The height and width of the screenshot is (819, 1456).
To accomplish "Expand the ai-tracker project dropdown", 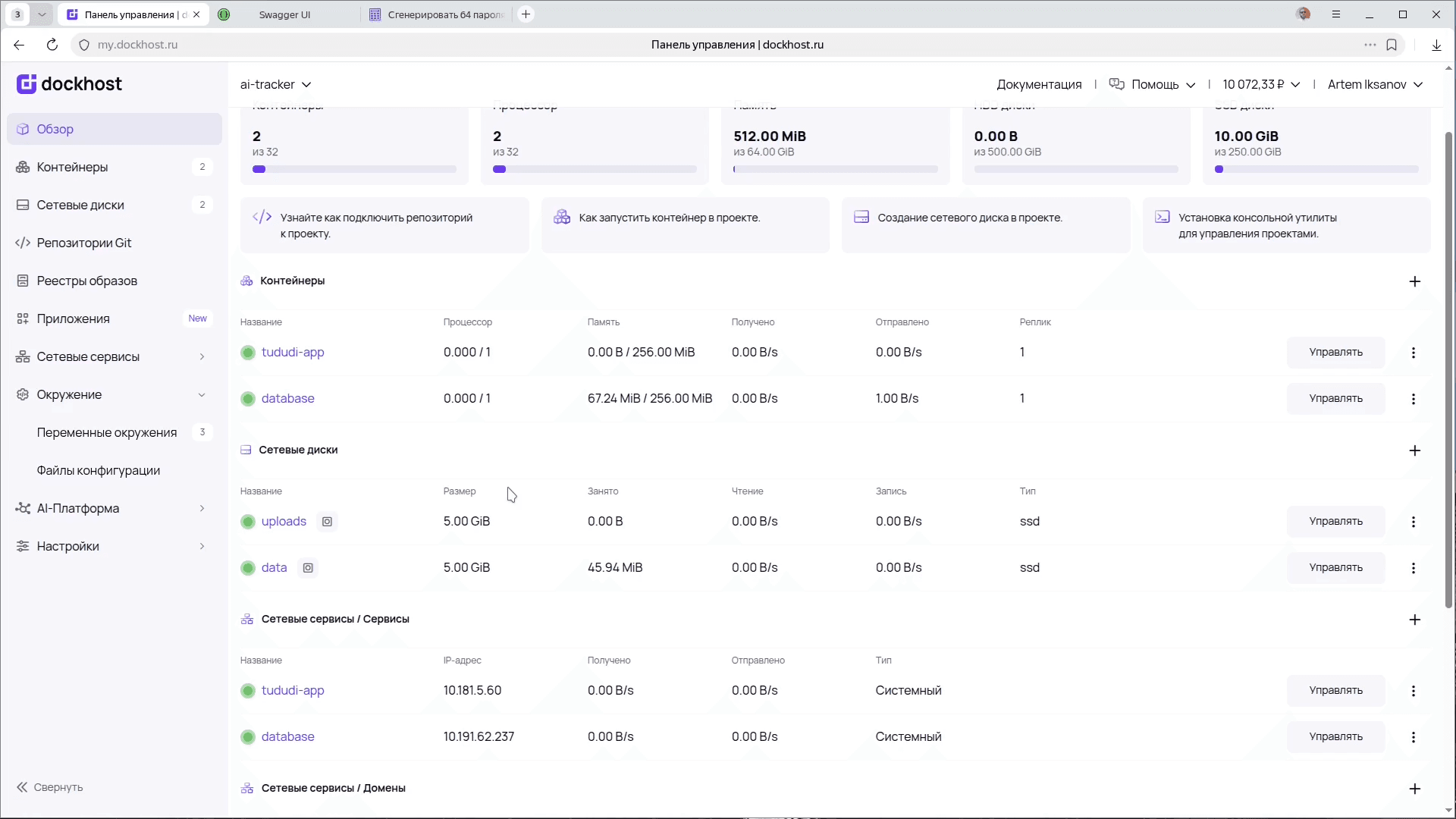I will click(275, 85).
